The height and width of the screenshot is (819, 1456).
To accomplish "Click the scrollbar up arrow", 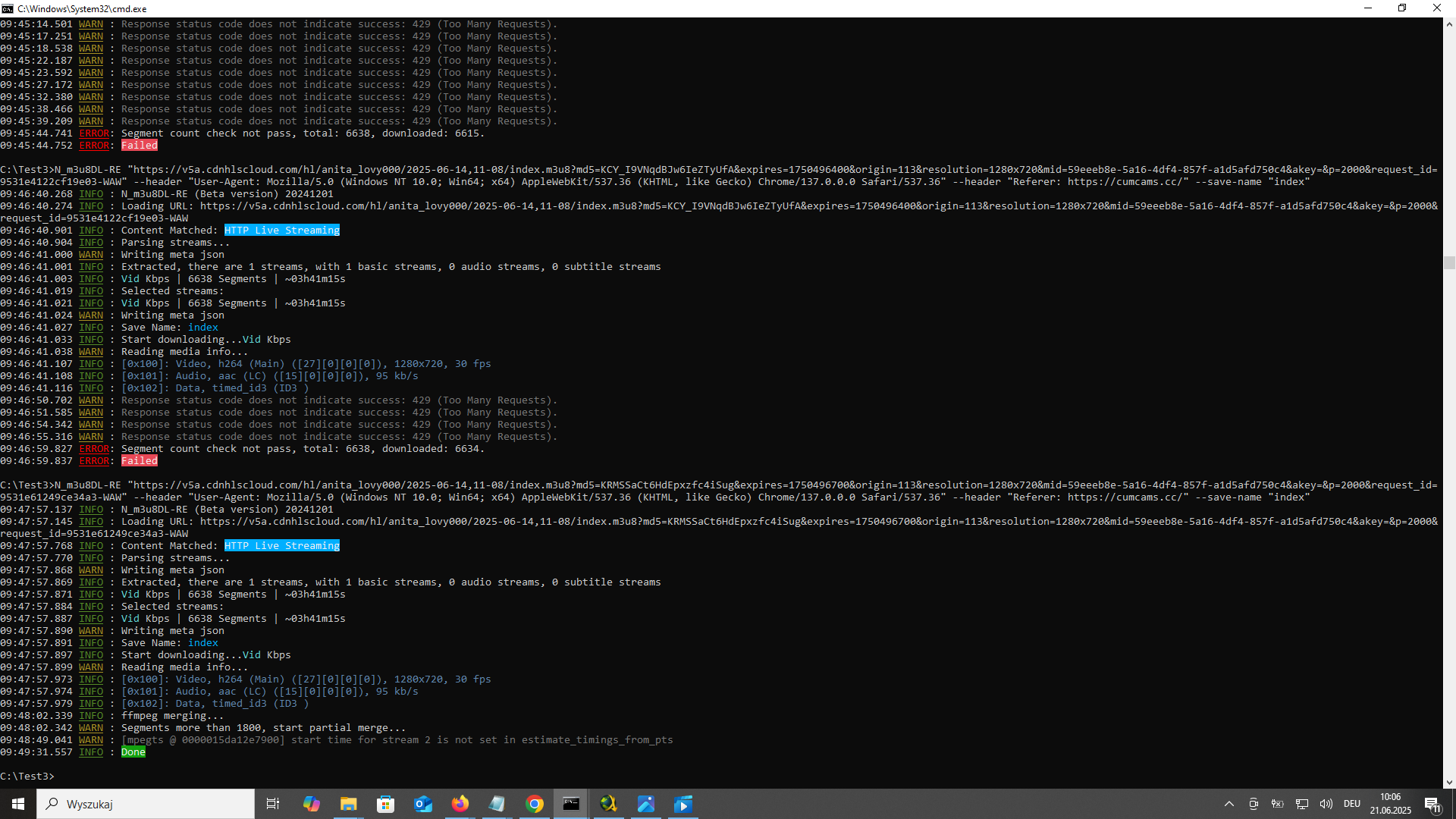I will [x=1449, y=24].
